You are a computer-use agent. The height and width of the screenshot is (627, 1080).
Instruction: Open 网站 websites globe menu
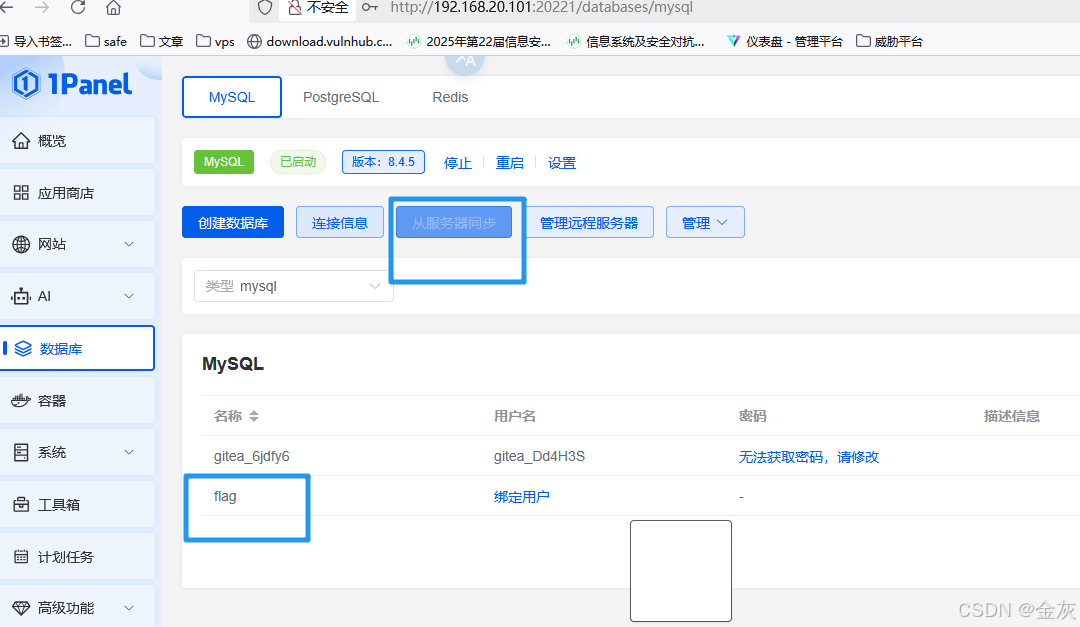(x=77, y=244)
